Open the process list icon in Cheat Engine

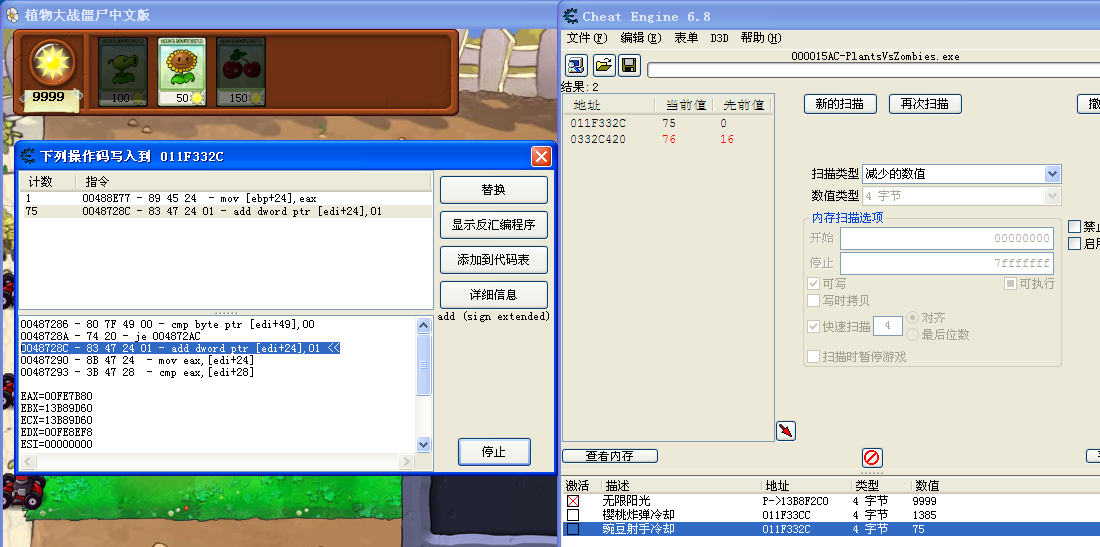click(577, 66)
